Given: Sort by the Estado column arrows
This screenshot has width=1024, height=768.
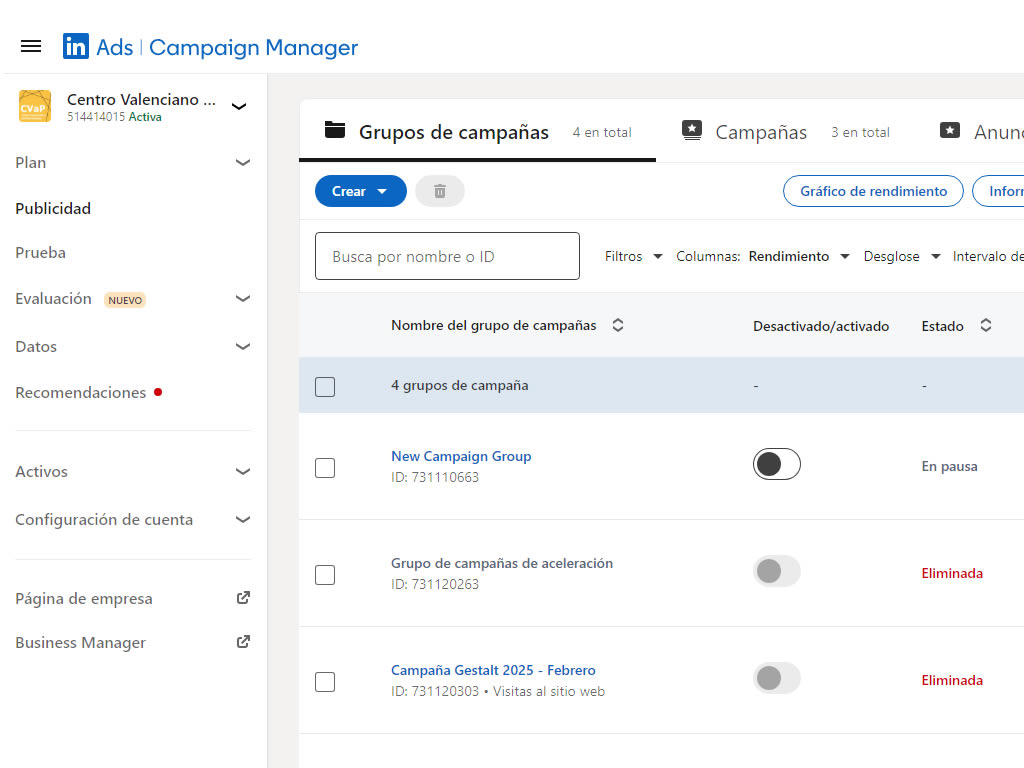Looking at the screenshot, I should 986,325.
